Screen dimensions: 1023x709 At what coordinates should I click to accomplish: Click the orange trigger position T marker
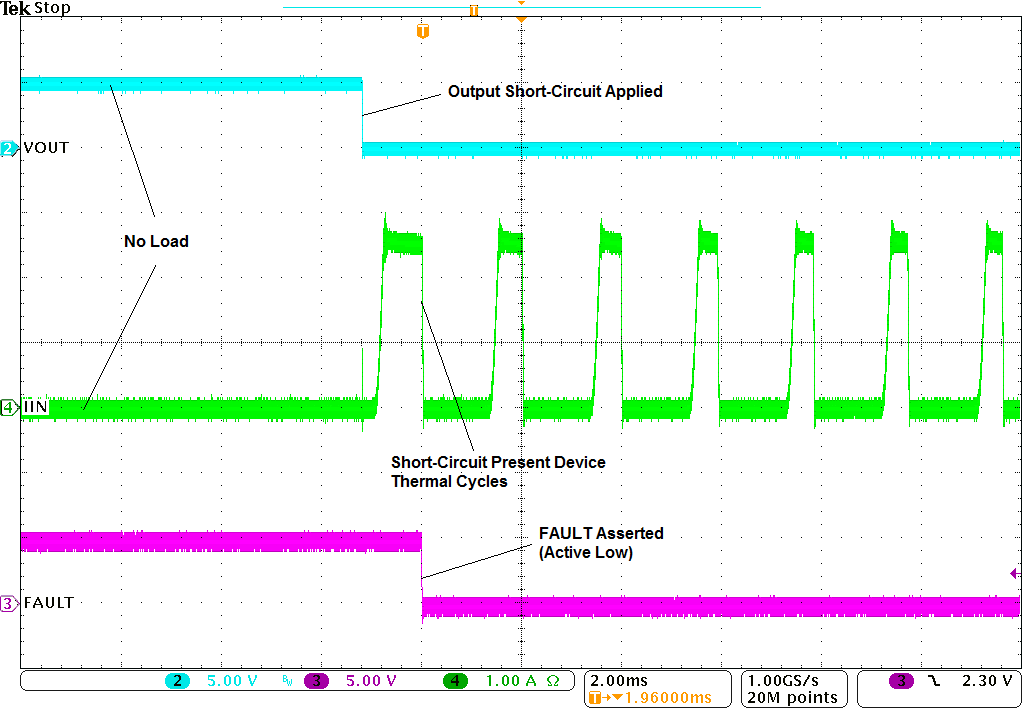pyautogui.click(x=423, y=32)
